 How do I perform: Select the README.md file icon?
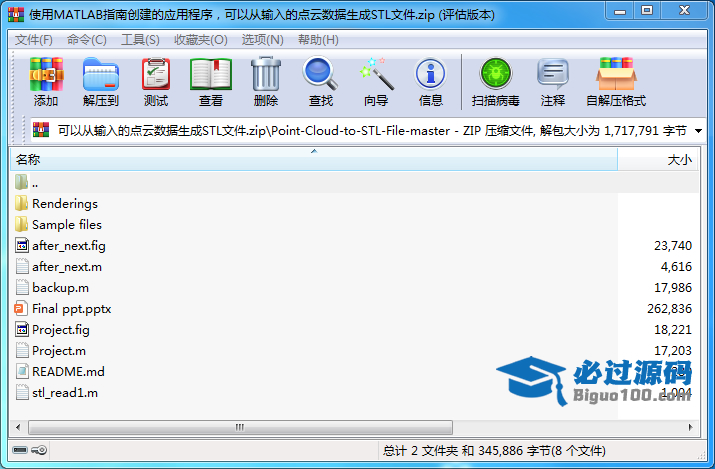[x=22, y=371]
